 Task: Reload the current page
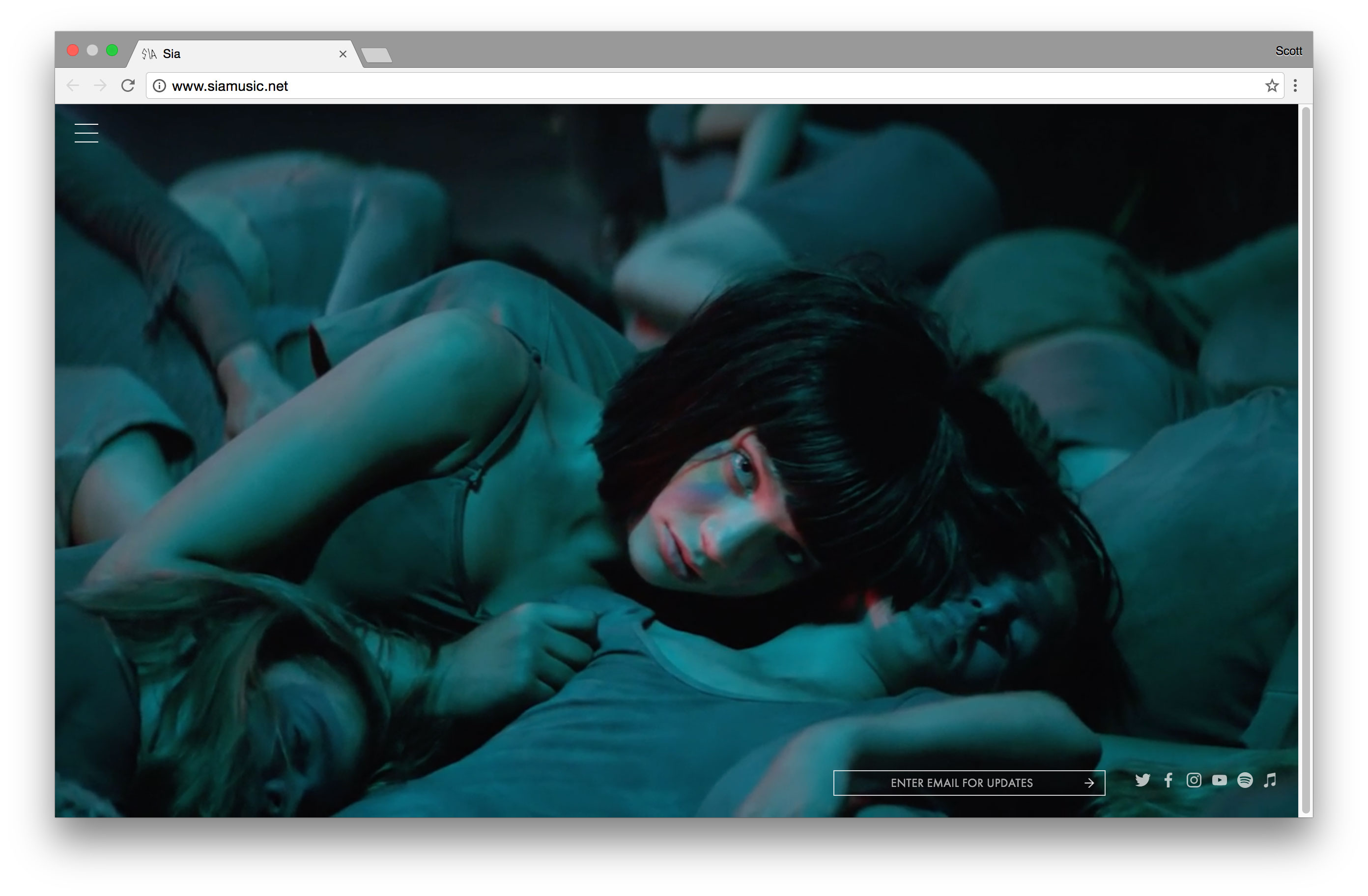(x=128, y=85)
